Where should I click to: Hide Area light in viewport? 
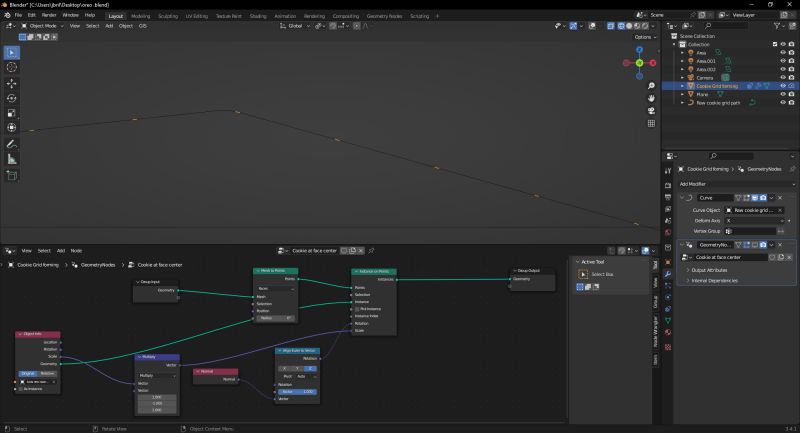(x=783, y=53)
